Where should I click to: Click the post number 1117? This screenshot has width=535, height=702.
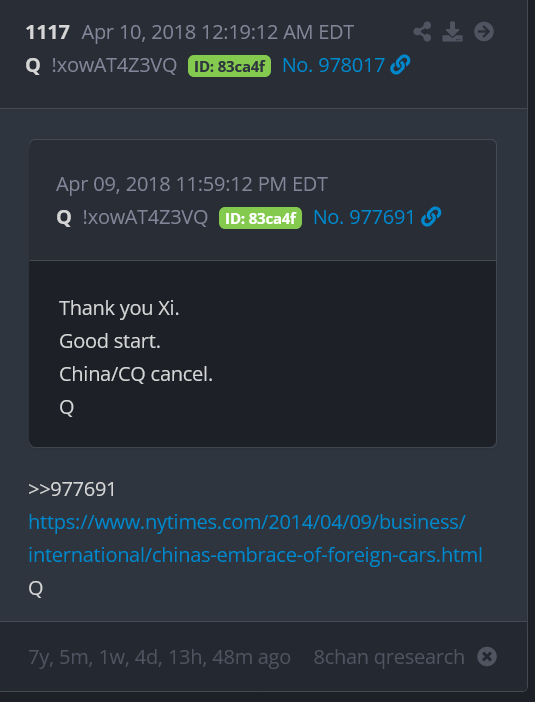point(48,32)
